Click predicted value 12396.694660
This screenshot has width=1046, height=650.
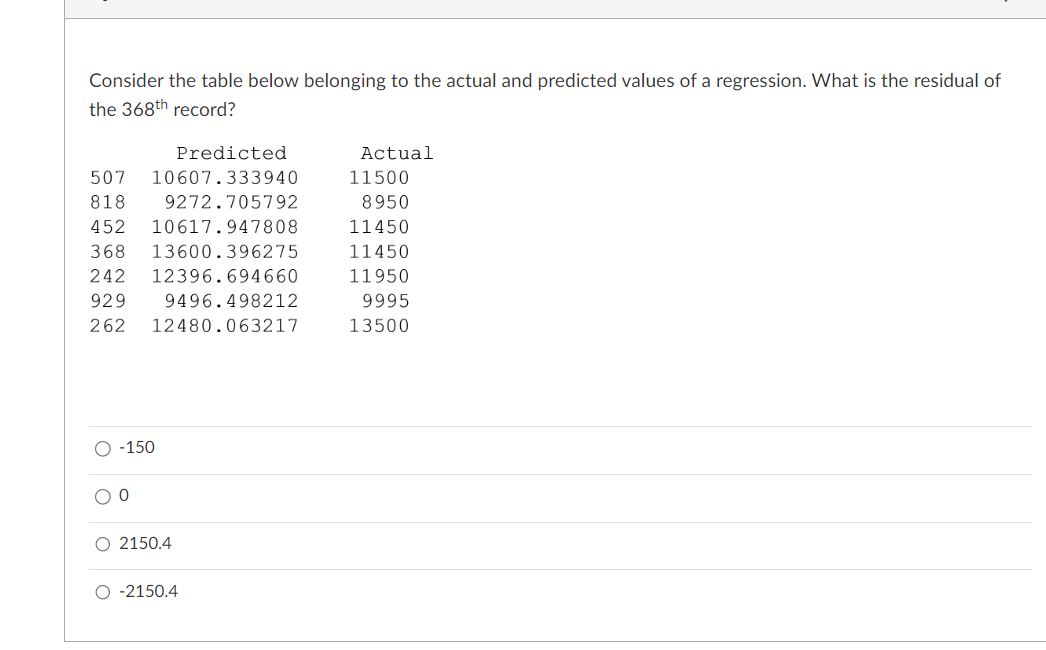pos(225,276)
